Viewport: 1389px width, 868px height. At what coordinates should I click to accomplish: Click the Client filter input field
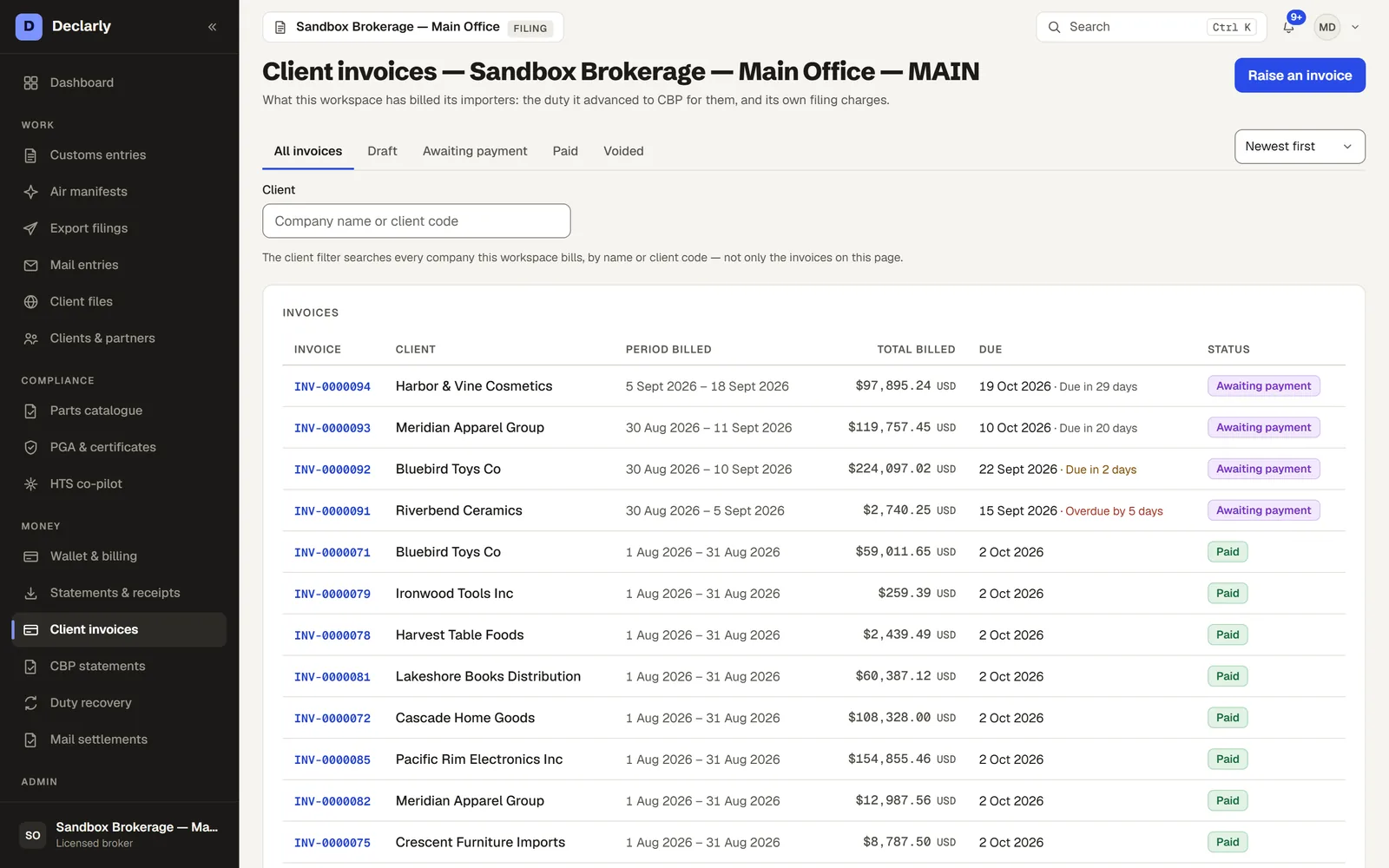click(x=417, y=221)
